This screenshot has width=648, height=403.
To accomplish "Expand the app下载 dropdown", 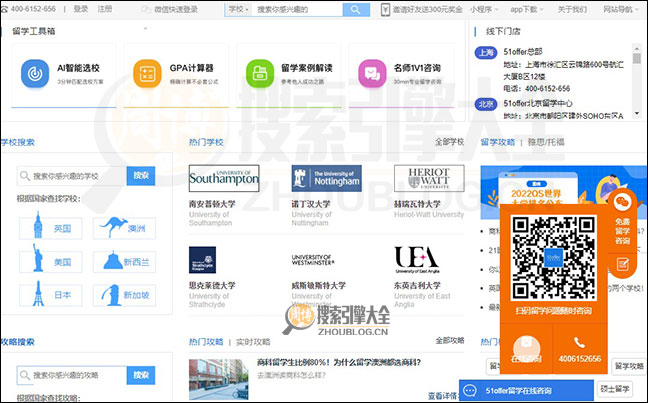I will pos(526,9).
